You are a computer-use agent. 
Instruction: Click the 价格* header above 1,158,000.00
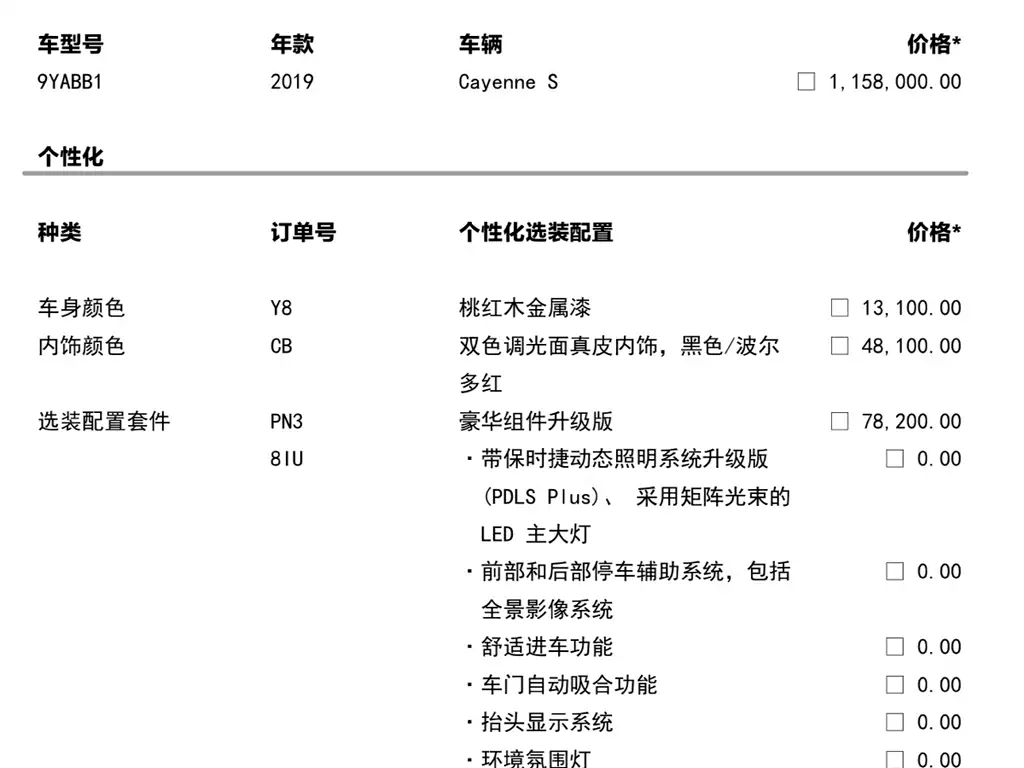click(934, 44)
